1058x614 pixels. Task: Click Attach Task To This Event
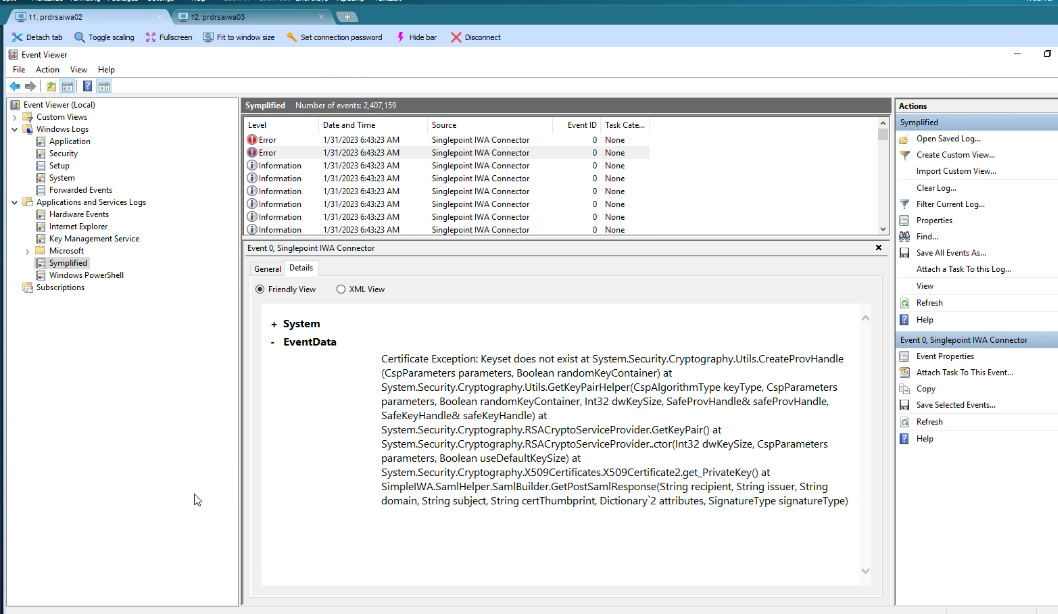pos(964,372)
